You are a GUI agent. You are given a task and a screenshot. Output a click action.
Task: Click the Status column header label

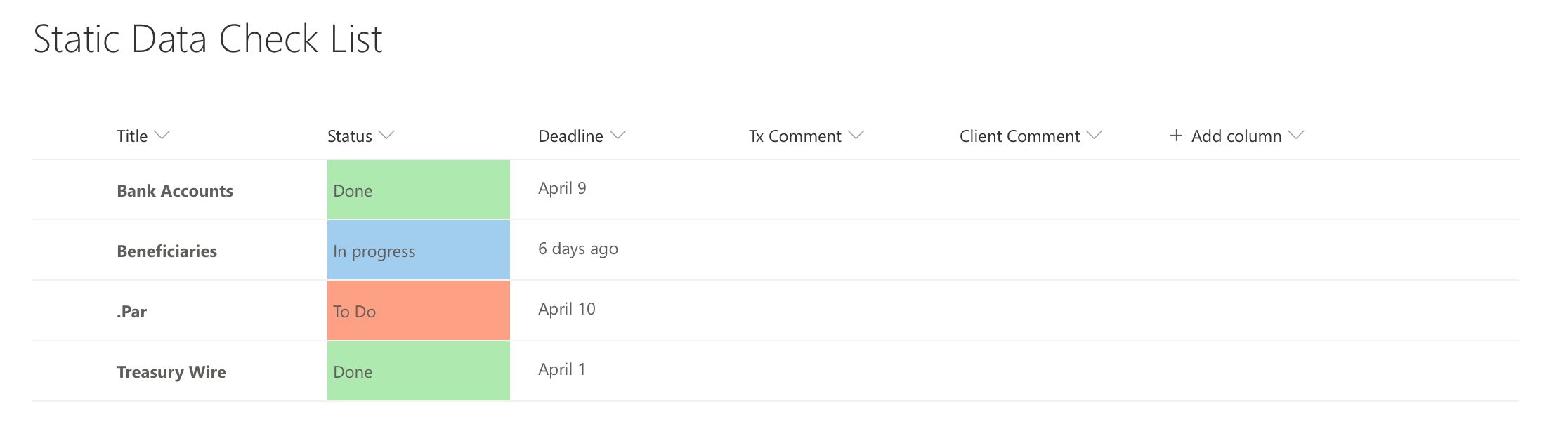[350, 136]
